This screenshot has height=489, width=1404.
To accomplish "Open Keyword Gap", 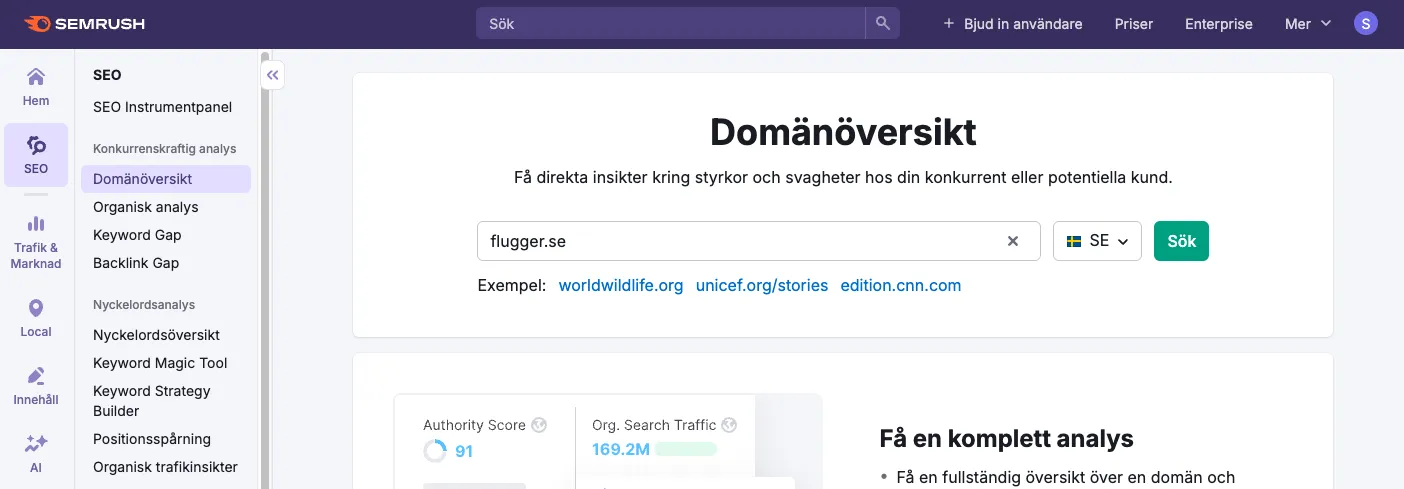I will 137,235.
